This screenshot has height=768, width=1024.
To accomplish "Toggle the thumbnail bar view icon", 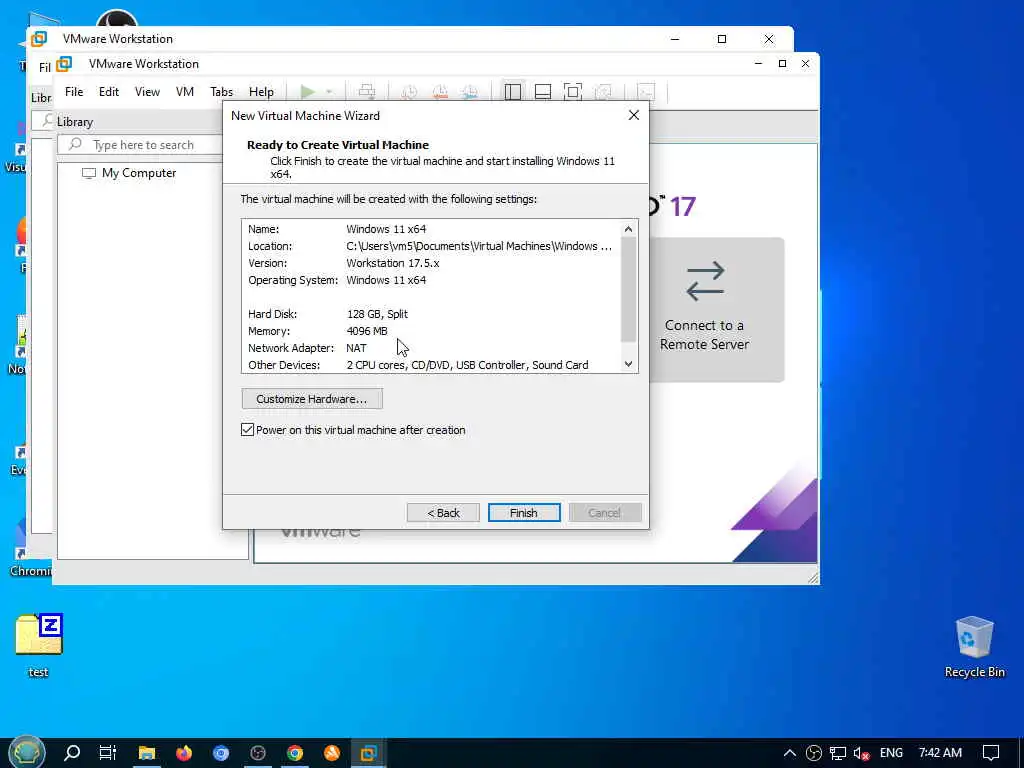I will pos(543,92).
